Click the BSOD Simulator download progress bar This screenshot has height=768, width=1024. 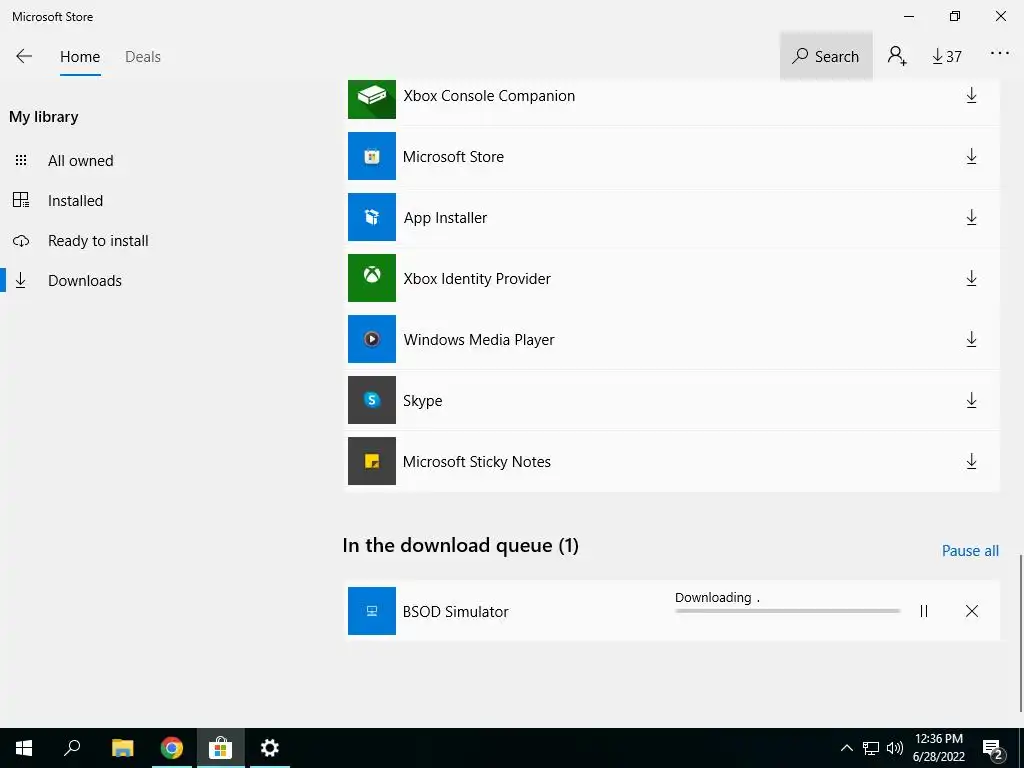pos(788,611)
